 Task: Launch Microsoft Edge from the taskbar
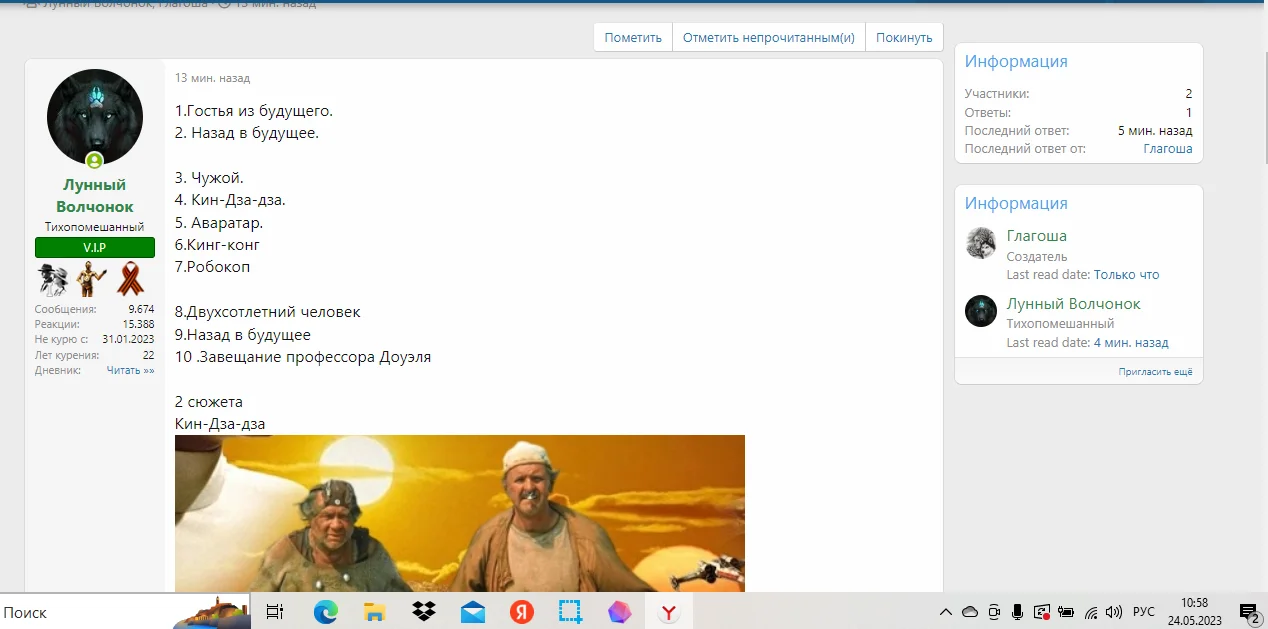tap(326, 612)
